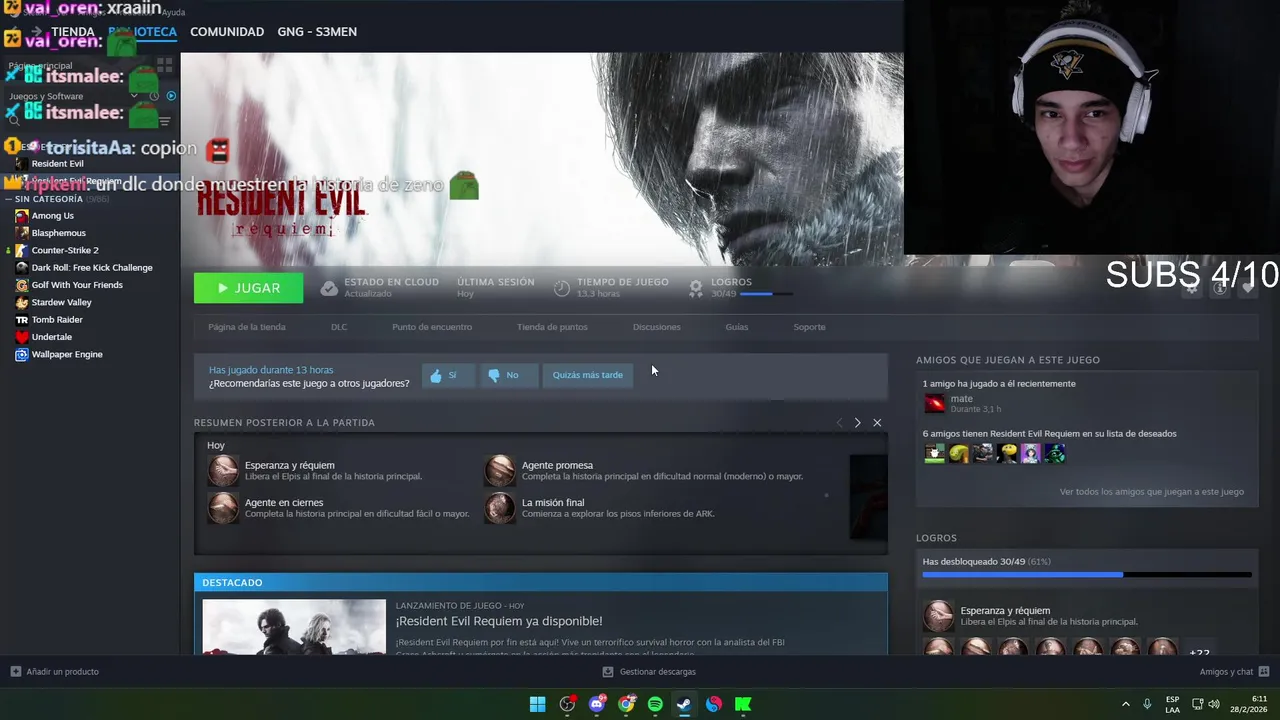The image size is (1280, 720).
Task: Open the COMUNIDAD menu
Action: coord(227,32)
